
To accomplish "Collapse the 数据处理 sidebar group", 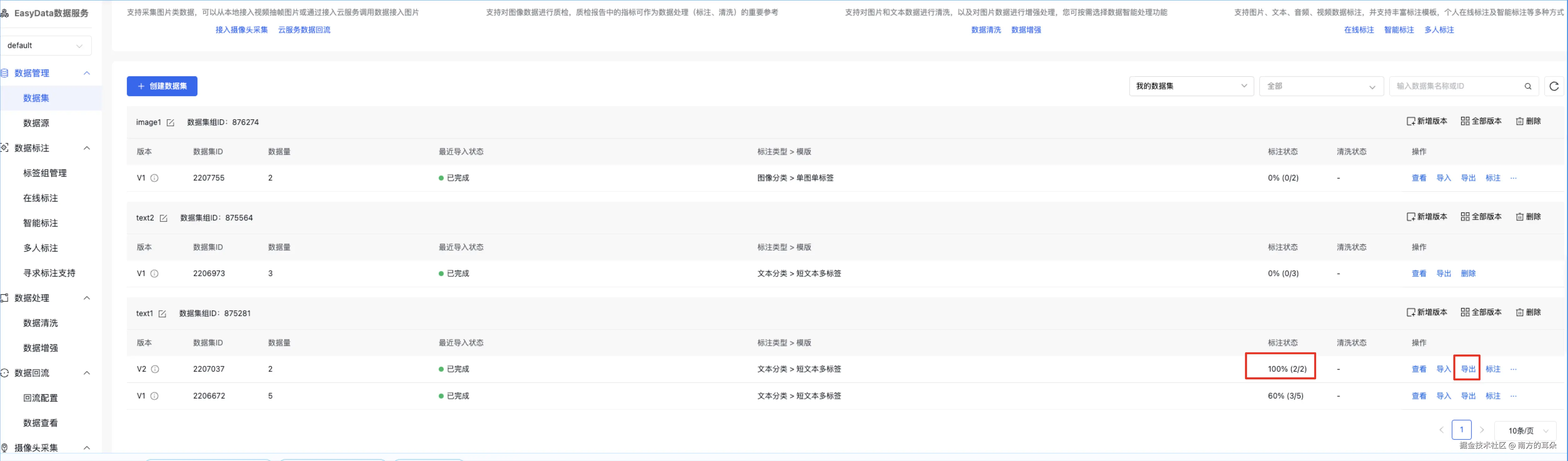I will tap(87, 298).
